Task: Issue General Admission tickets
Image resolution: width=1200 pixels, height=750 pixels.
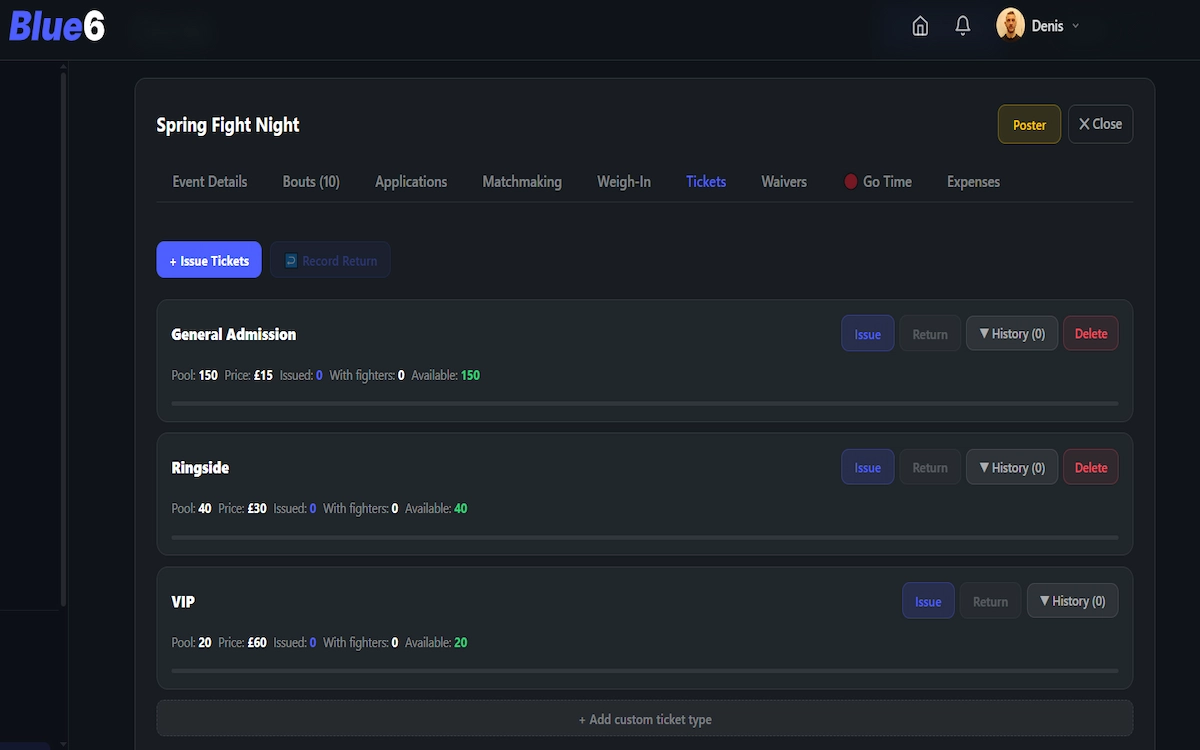Action: pos(868,334)
